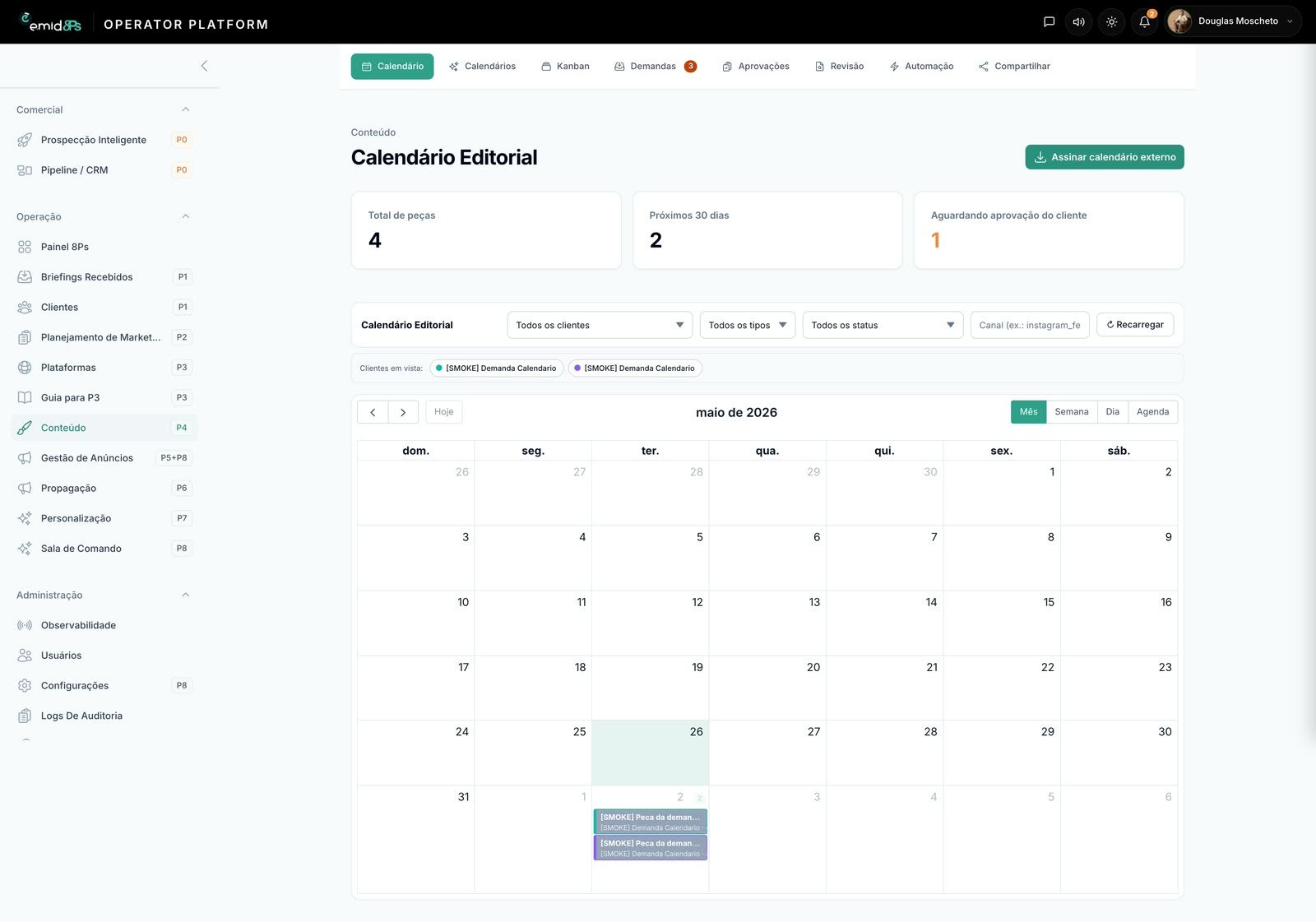Open the Revisão tab
Viewport: 1316px width, 922px height.
(x=839, y=67)
